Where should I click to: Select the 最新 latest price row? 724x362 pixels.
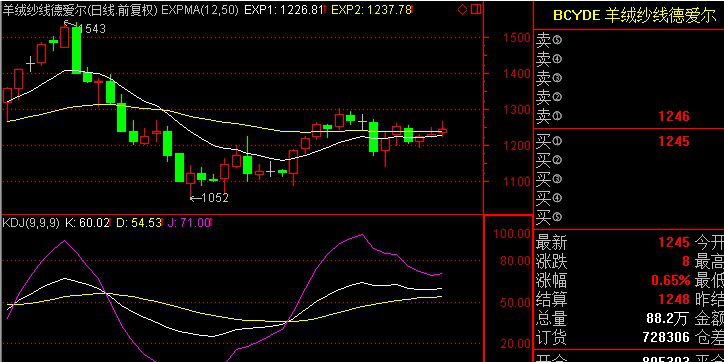tap(629, 243)
